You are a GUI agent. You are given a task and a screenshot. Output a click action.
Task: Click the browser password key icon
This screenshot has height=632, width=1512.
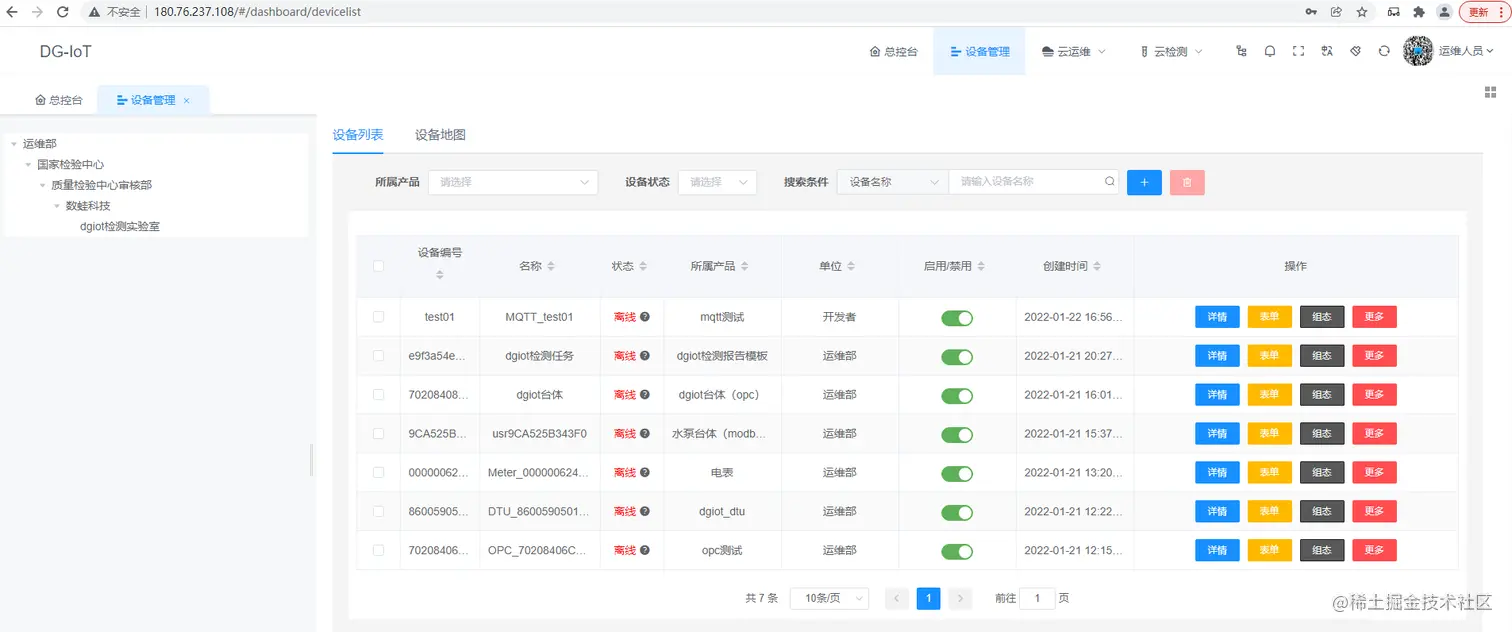(x=1311, y=12)
